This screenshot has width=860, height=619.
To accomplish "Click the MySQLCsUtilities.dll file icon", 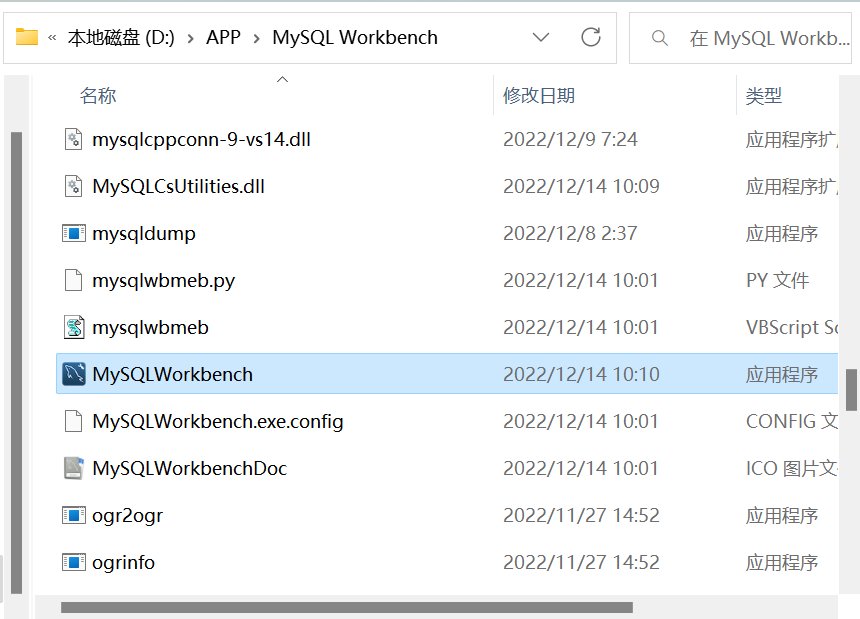I will (x=73, y=186).
